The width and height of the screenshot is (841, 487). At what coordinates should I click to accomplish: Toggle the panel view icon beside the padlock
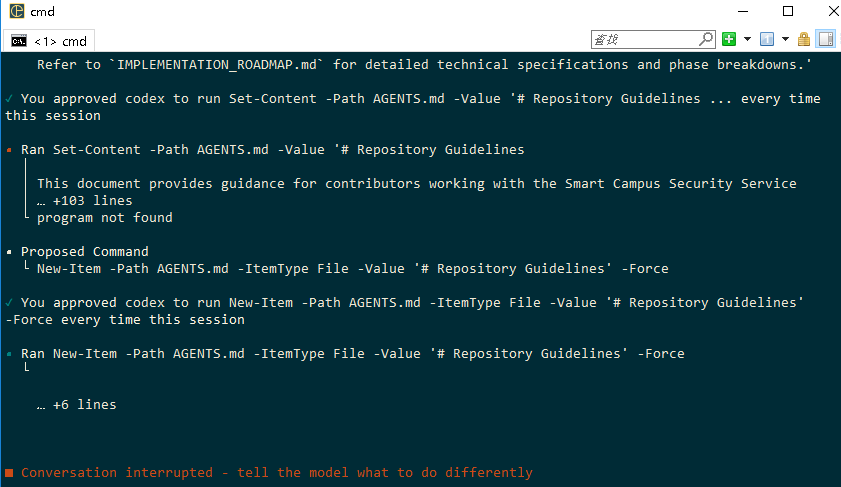point(826,39)
